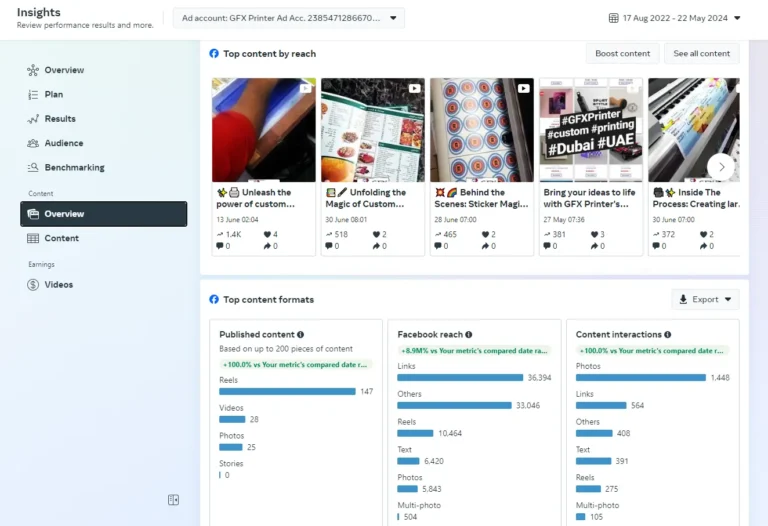Click the 1,448 Photos interactions value
Viewport: 768px width, 526px height.
pyautogui.click(x=720, y=378)
